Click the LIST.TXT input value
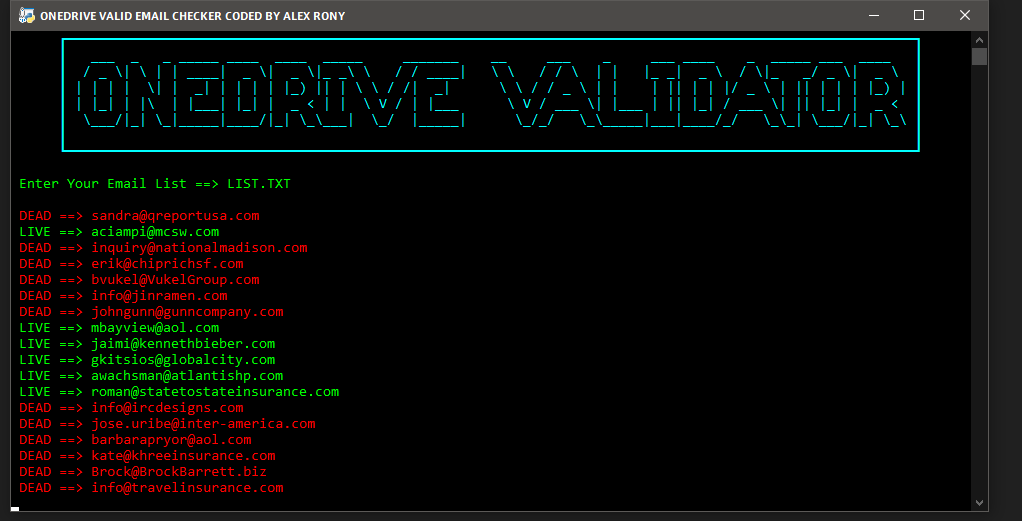This screenshot has height=521, width=1022. [x=259, y=184]
